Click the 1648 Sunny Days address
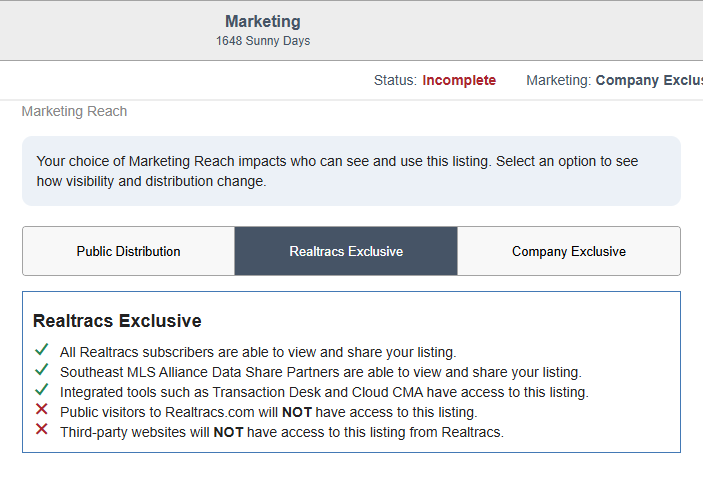This screenshot has height=486, width=703. tap(263, 41)
